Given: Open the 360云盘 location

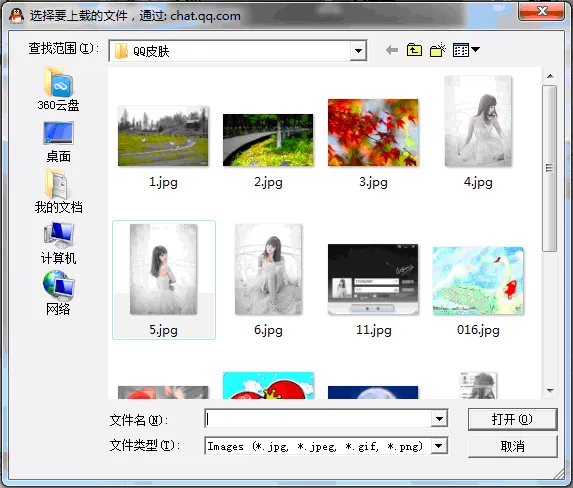Looking at the screenshot, I should coord(58,89).
